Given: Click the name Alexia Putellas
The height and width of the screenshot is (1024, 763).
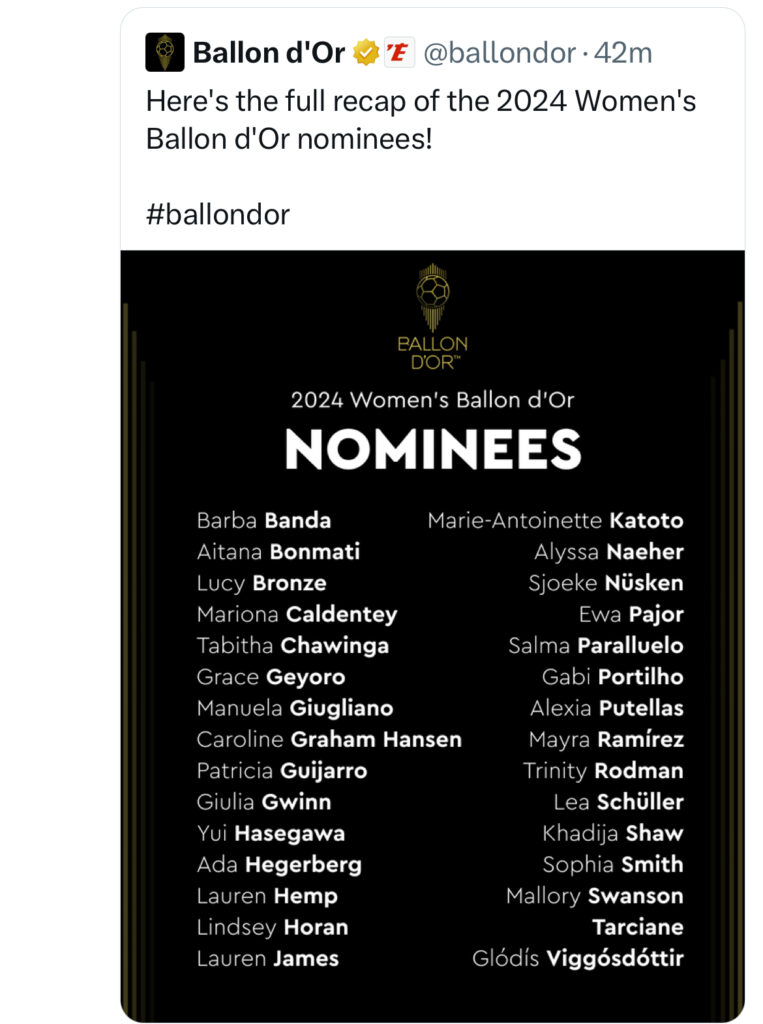Looking at the screenshot, I should 607,708.
